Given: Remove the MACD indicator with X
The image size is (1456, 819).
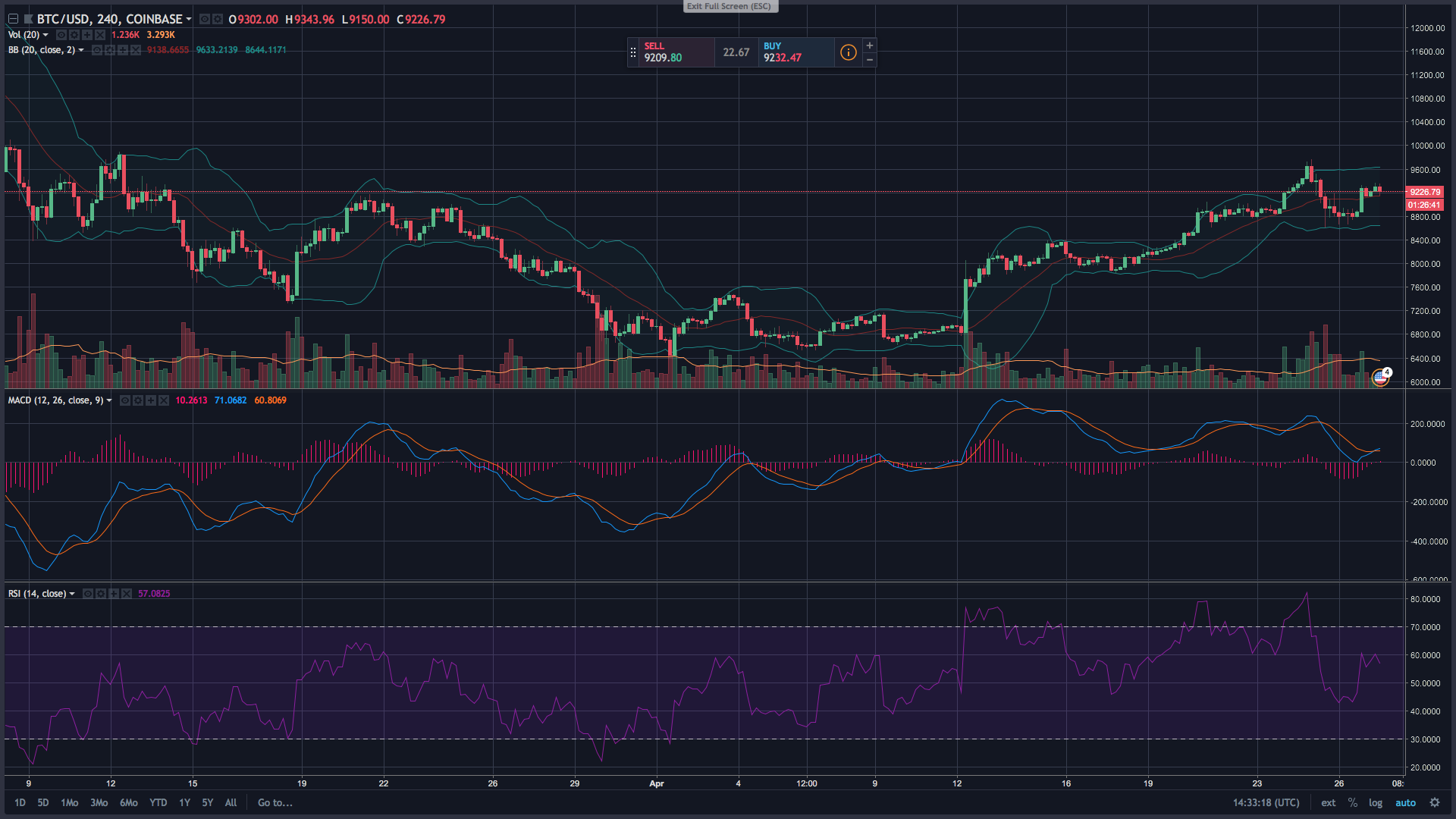Looking at the screenshot, I should point(164,400).
